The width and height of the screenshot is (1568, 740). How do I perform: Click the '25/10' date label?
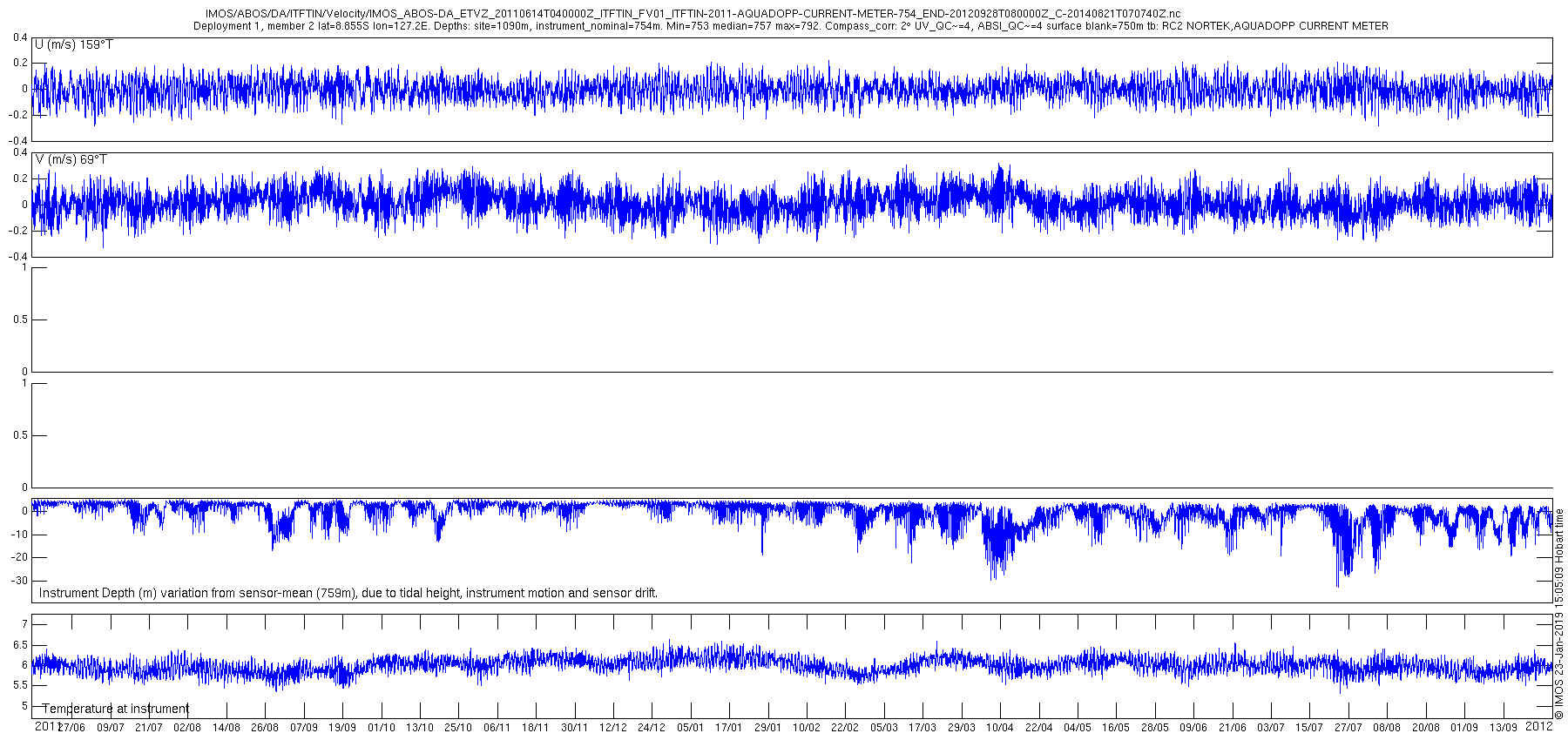(458, 728)
